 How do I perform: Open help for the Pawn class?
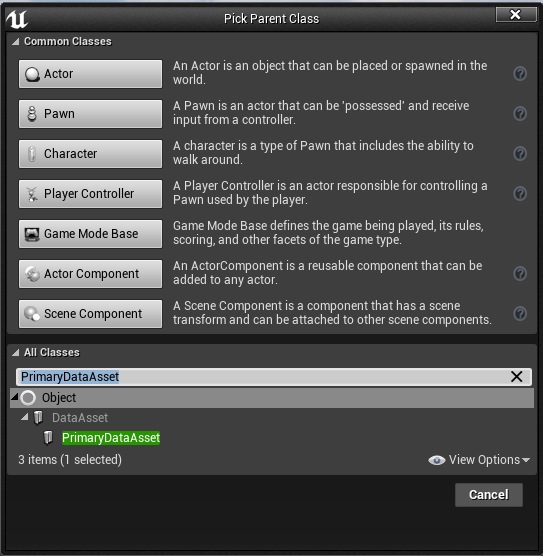pos(520,114)
